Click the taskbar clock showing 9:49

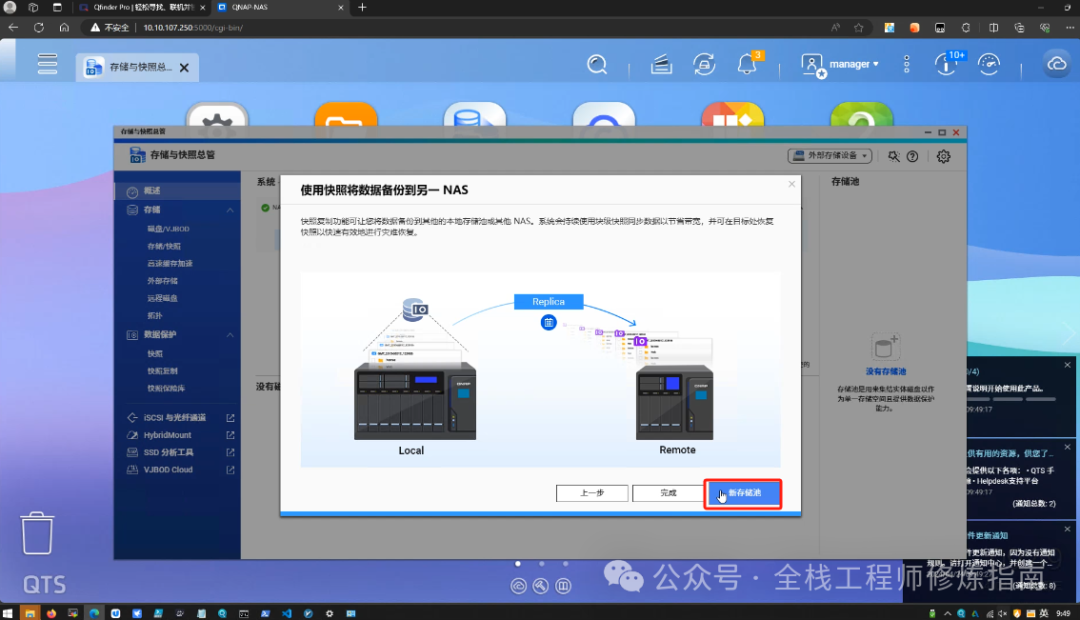[x=1063, y=613]
